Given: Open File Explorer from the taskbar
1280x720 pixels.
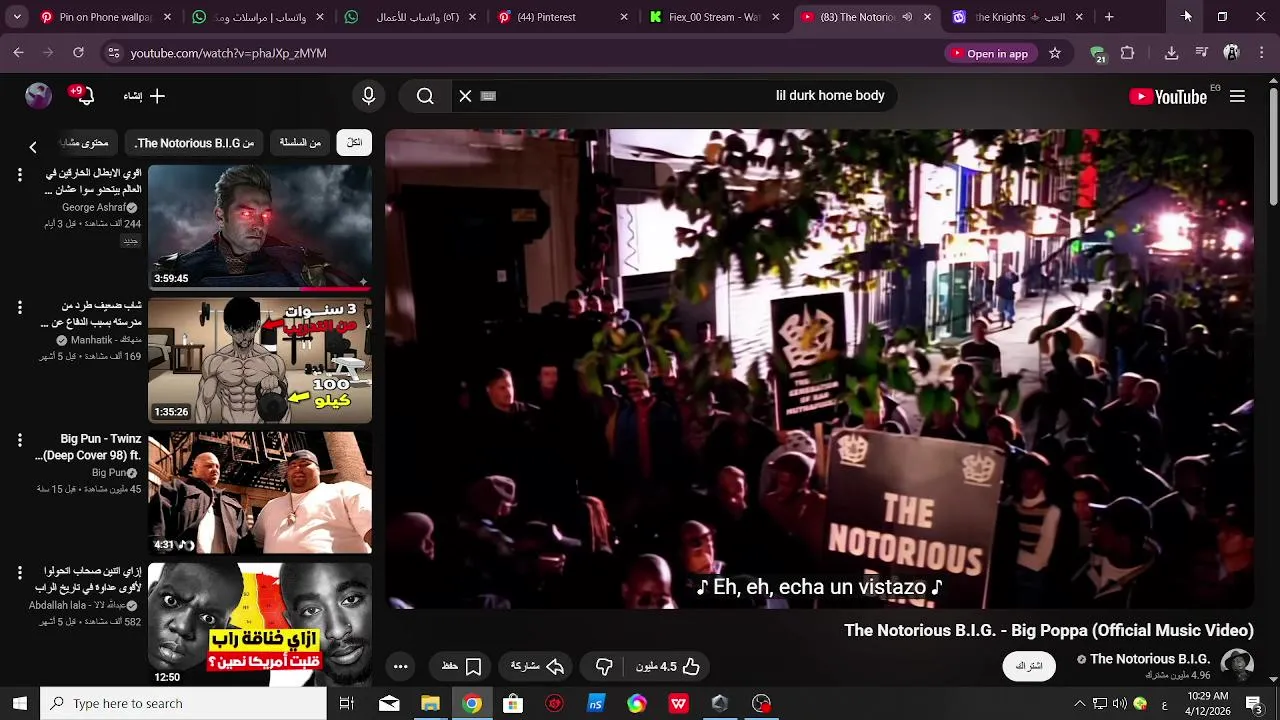Looking at the screenshot, I should [430, 703].
